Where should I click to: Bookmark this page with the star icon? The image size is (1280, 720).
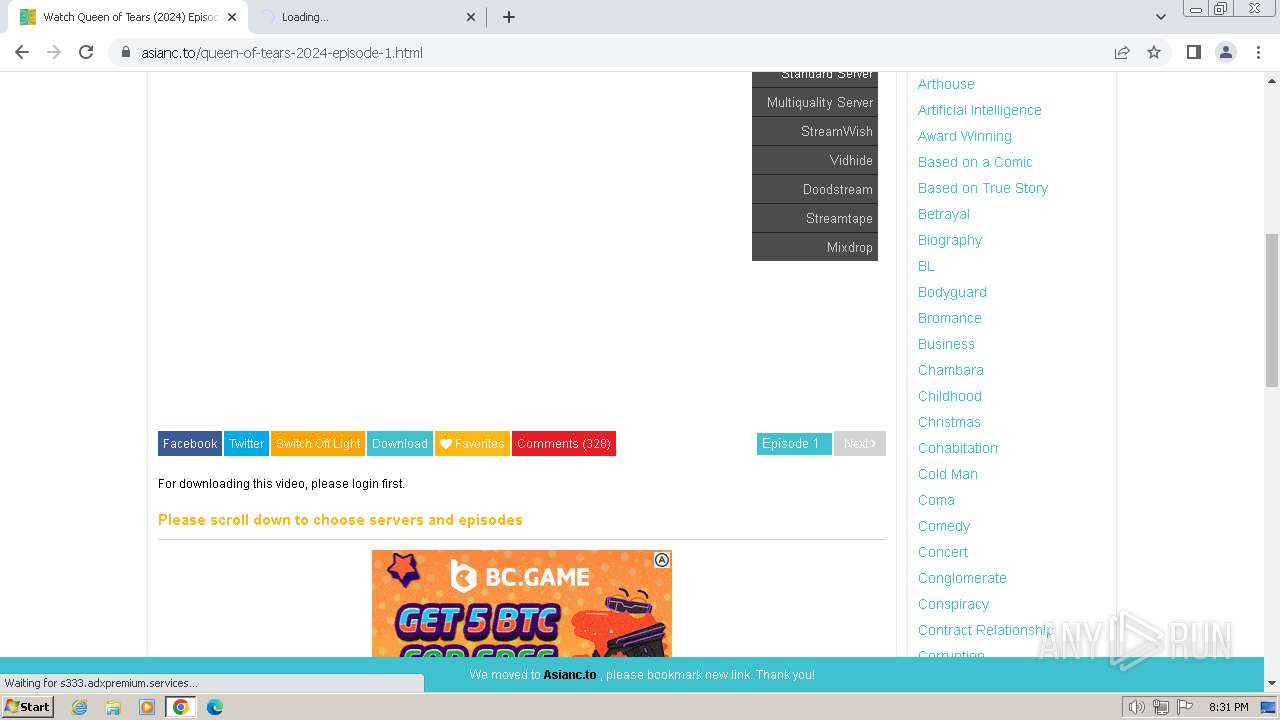[x=1154, y=52]
